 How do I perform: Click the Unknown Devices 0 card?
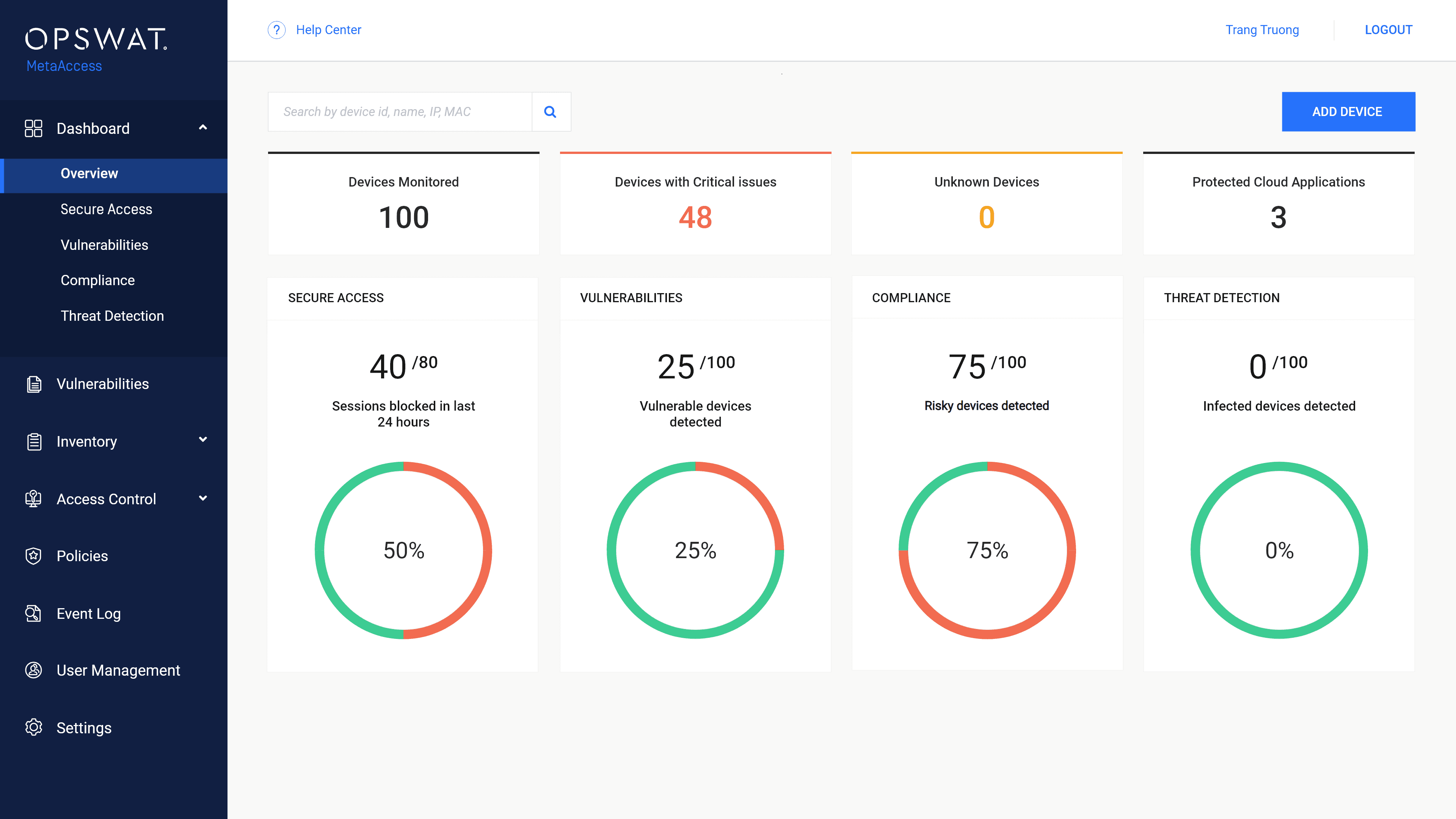click(x=986, y=204)
